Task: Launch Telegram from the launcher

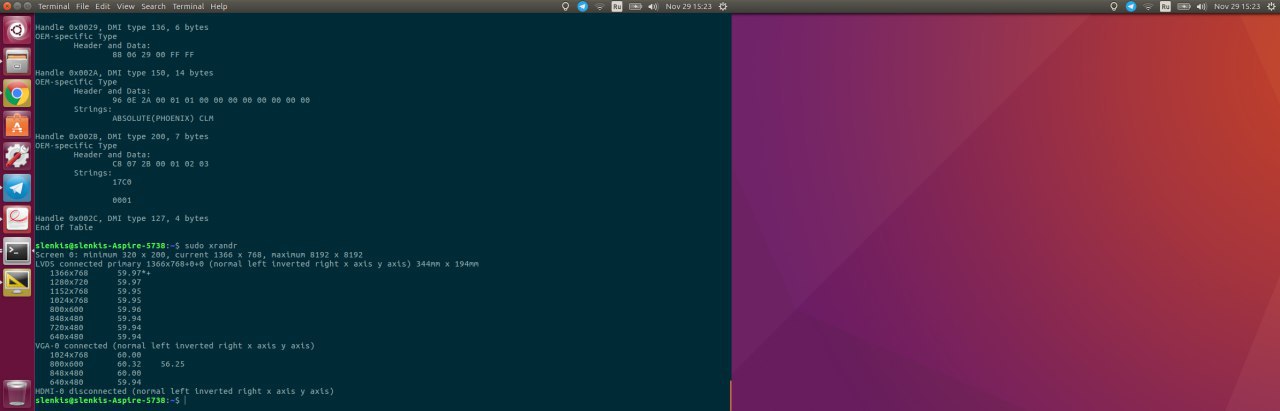Action: [17, 188]
